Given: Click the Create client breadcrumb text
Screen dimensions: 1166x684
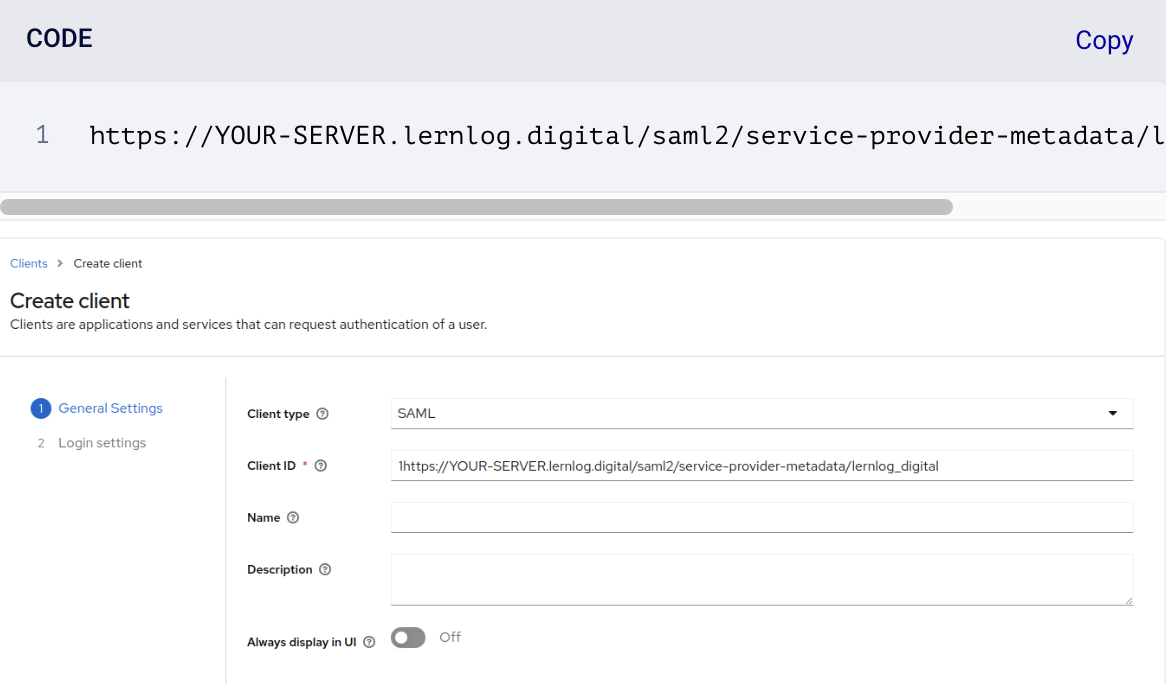Looking at the screenshot, I should pyautogui.click(x=108, y=264).
